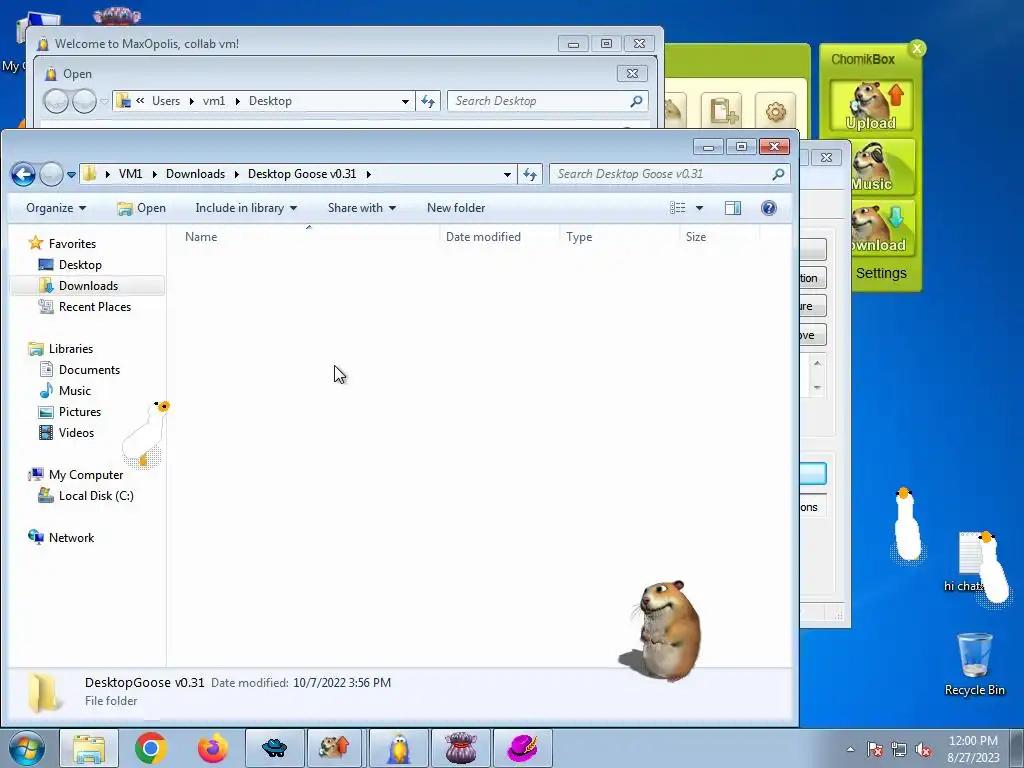1024x768 pixels.
Task: Click the purple hat taskbar icon
Action: (x=522, y=748)
